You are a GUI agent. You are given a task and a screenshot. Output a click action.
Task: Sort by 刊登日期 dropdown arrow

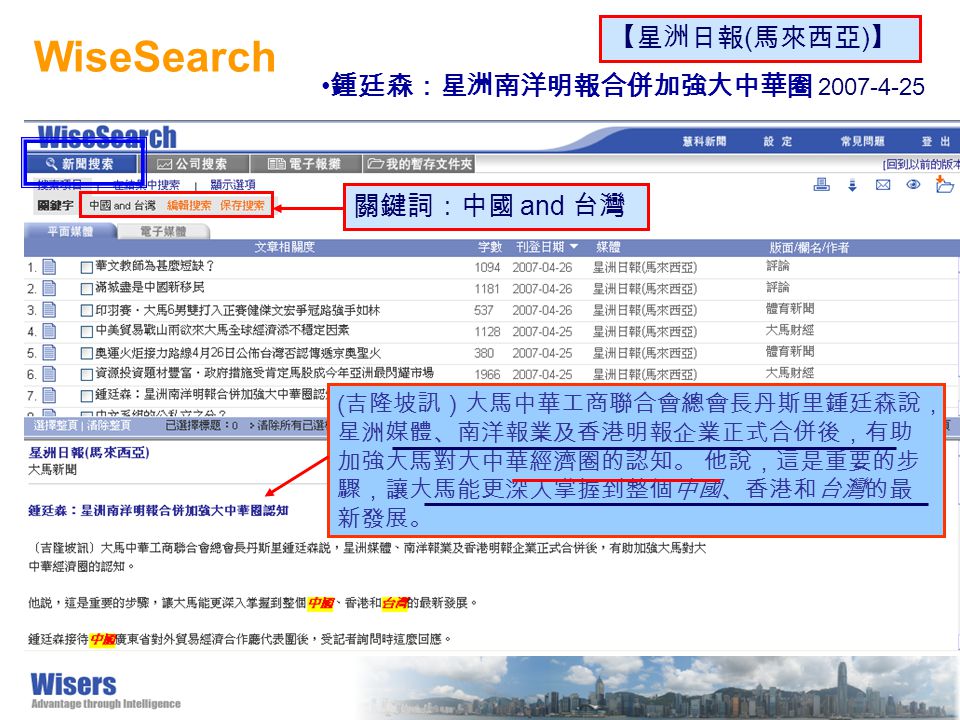pyautogui.click(x=574, y=247)
